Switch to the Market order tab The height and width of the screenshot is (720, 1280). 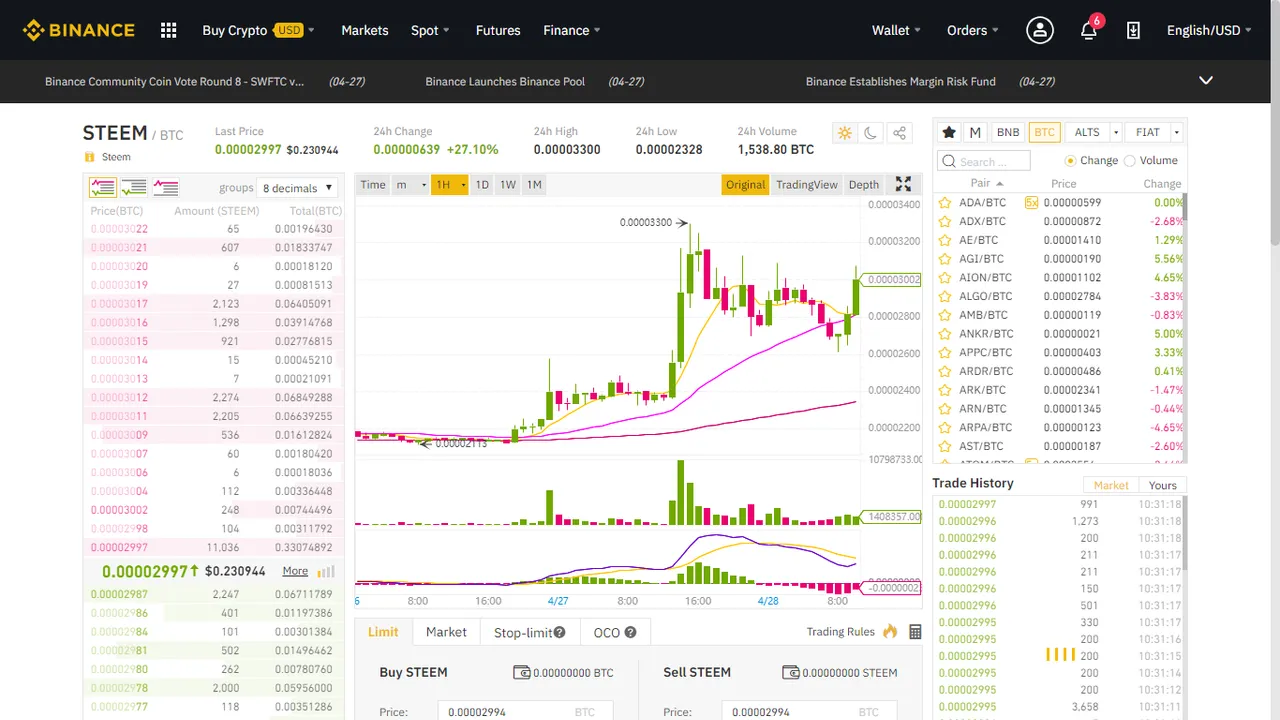446,632
